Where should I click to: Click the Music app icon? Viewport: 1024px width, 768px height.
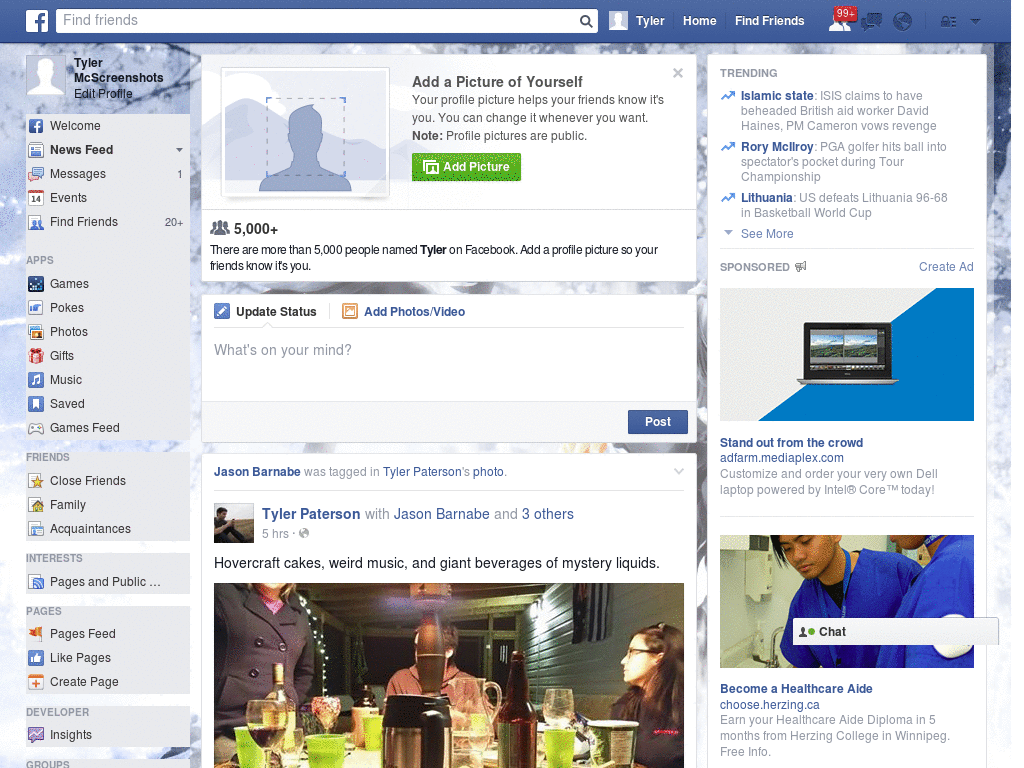click(x=36, y=380)
